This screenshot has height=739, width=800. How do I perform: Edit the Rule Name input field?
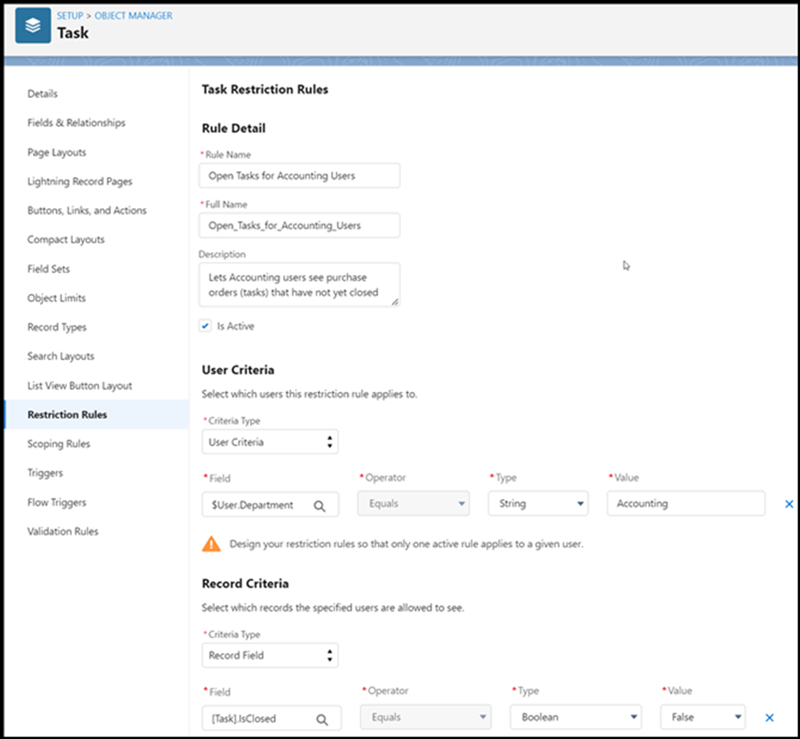(299, 175)
